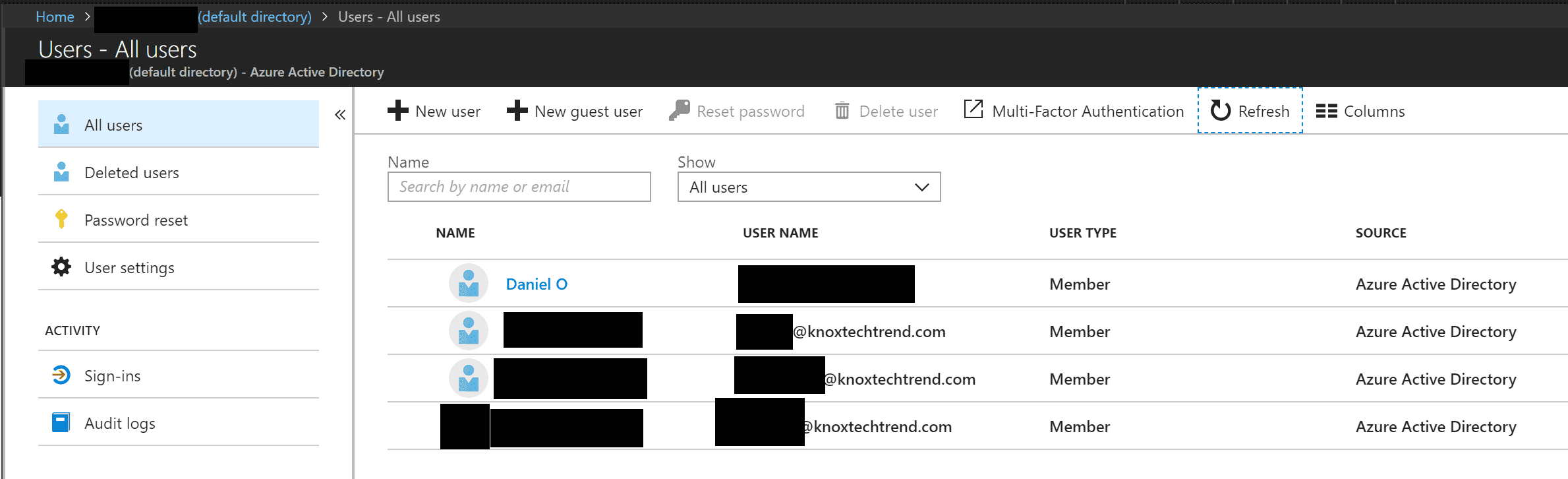
Task: Go to Home in the breadcrumb
Action: [x=55, y=16]
